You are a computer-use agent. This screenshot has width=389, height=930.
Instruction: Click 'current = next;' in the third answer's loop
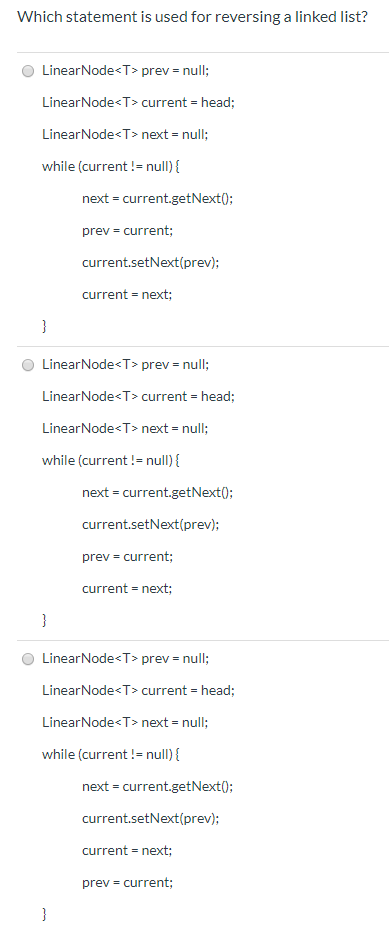[127, 851]
